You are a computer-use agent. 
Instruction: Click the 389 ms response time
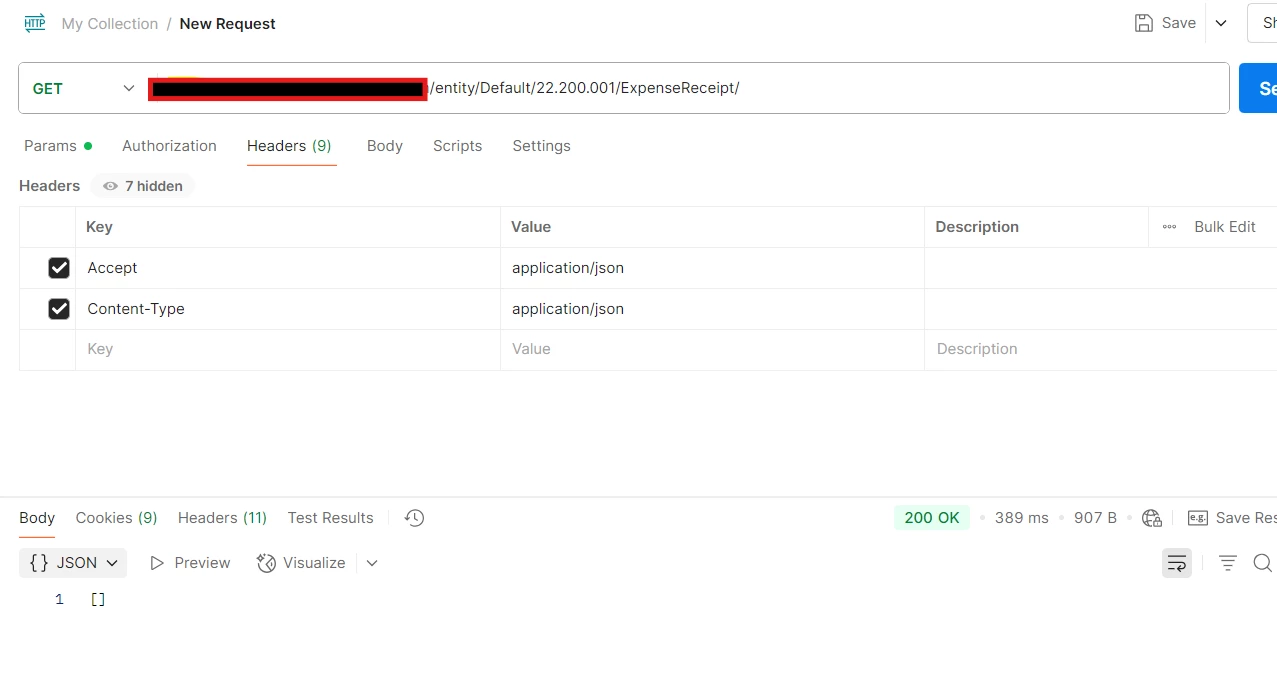[1022, 518]
